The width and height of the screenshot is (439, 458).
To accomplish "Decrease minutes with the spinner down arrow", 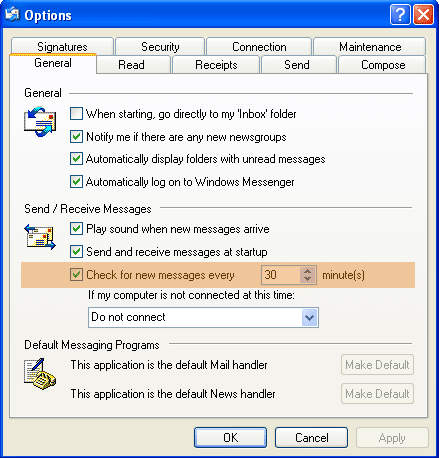I will click(308, 279).
